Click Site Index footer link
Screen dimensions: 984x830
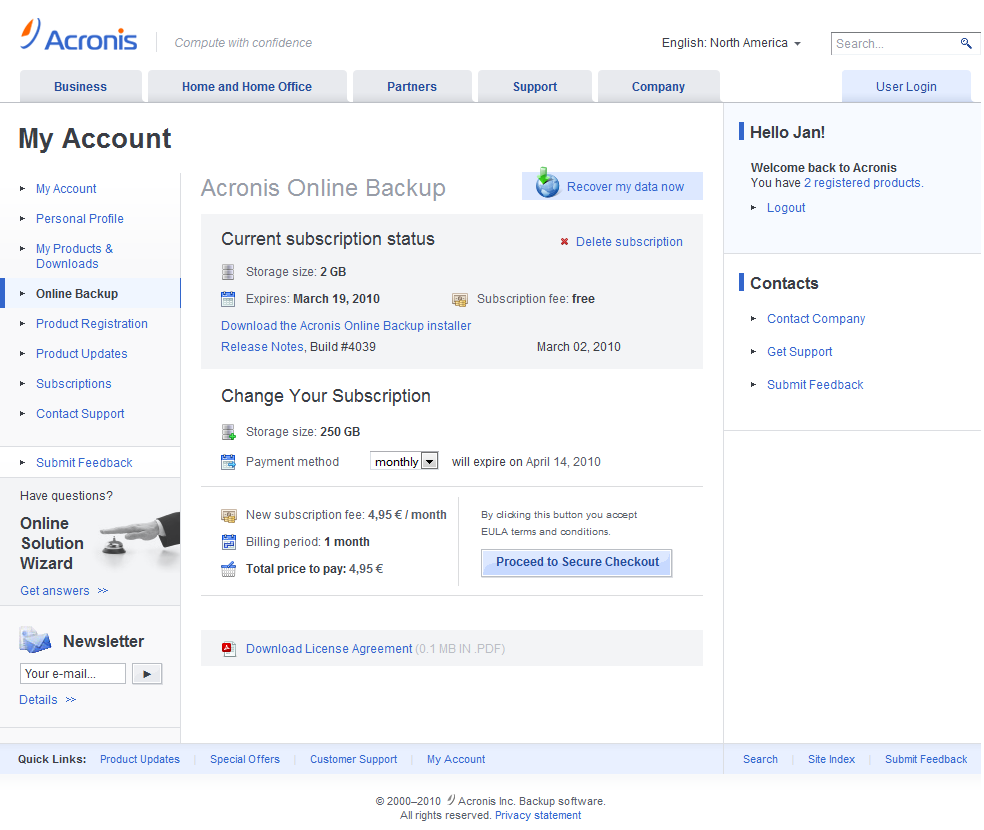pos(832,759)
